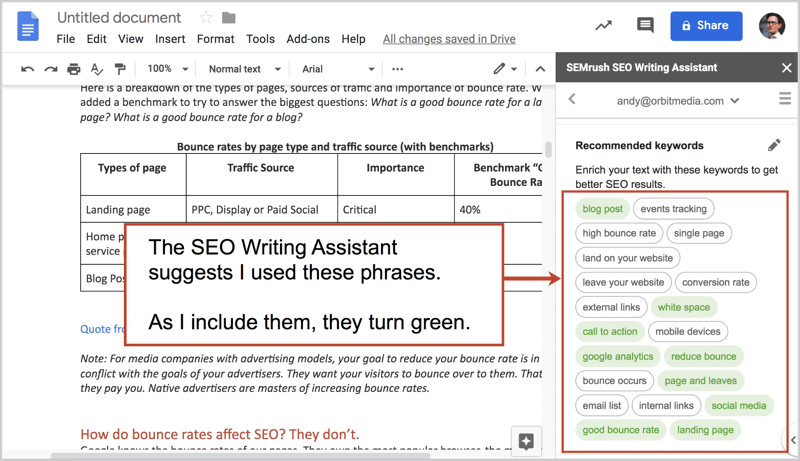Click All changes saved in Drive link
Viewport: 800px width, 461px height.
(449, 39)
